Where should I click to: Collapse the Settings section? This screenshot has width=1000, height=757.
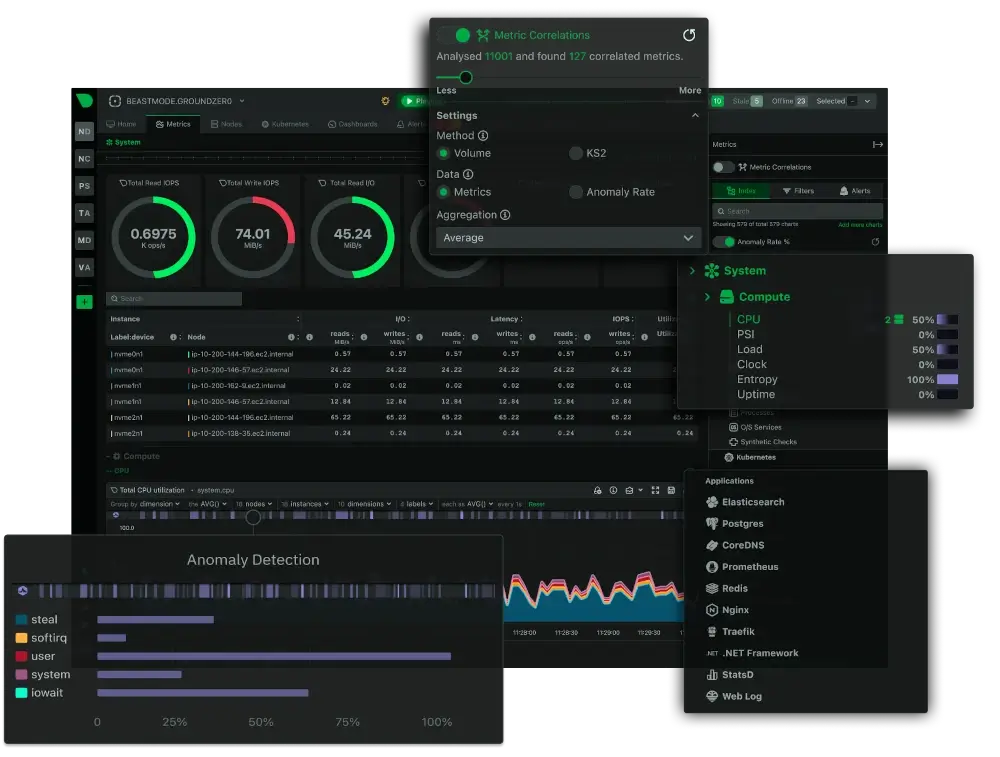[x=696, y=115]
